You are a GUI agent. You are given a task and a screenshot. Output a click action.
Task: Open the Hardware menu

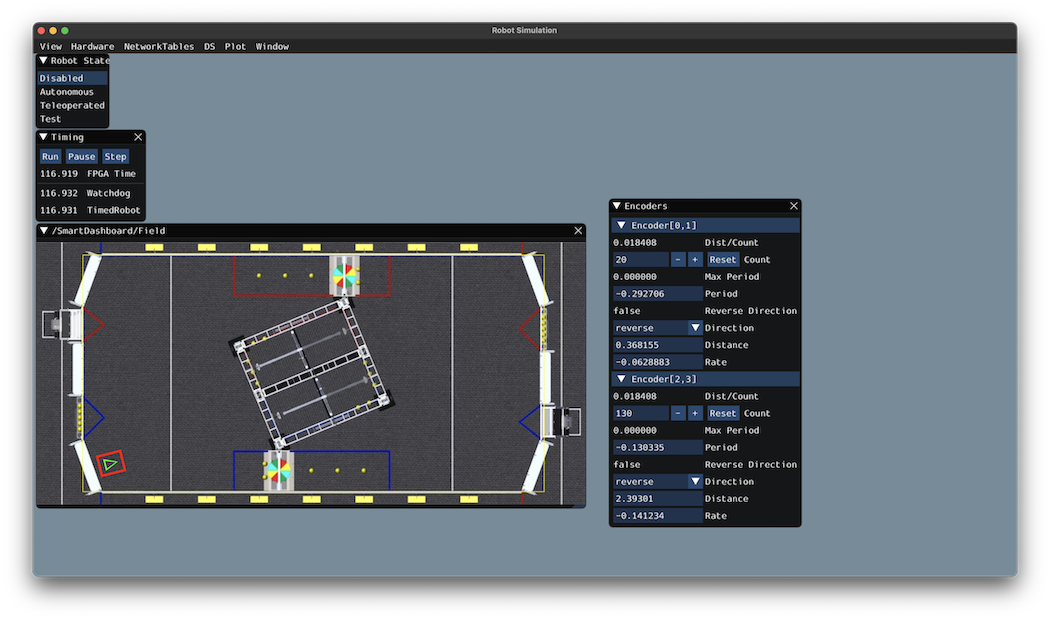(x=92, y=46)
